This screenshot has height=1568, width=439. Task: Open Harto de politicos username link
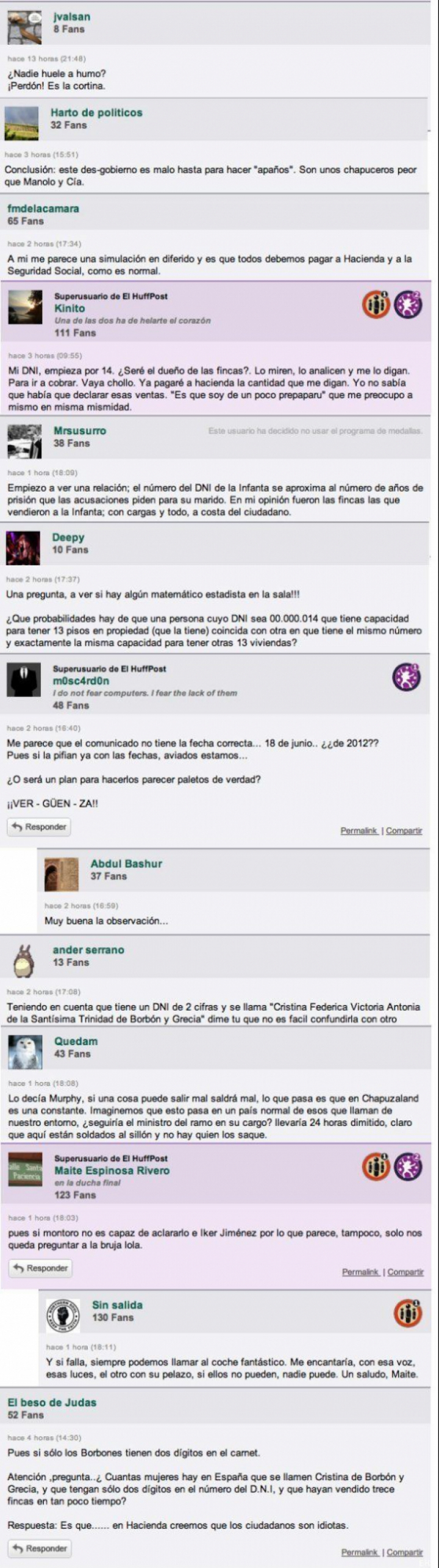pyautogui.click(x=96, y=112)
